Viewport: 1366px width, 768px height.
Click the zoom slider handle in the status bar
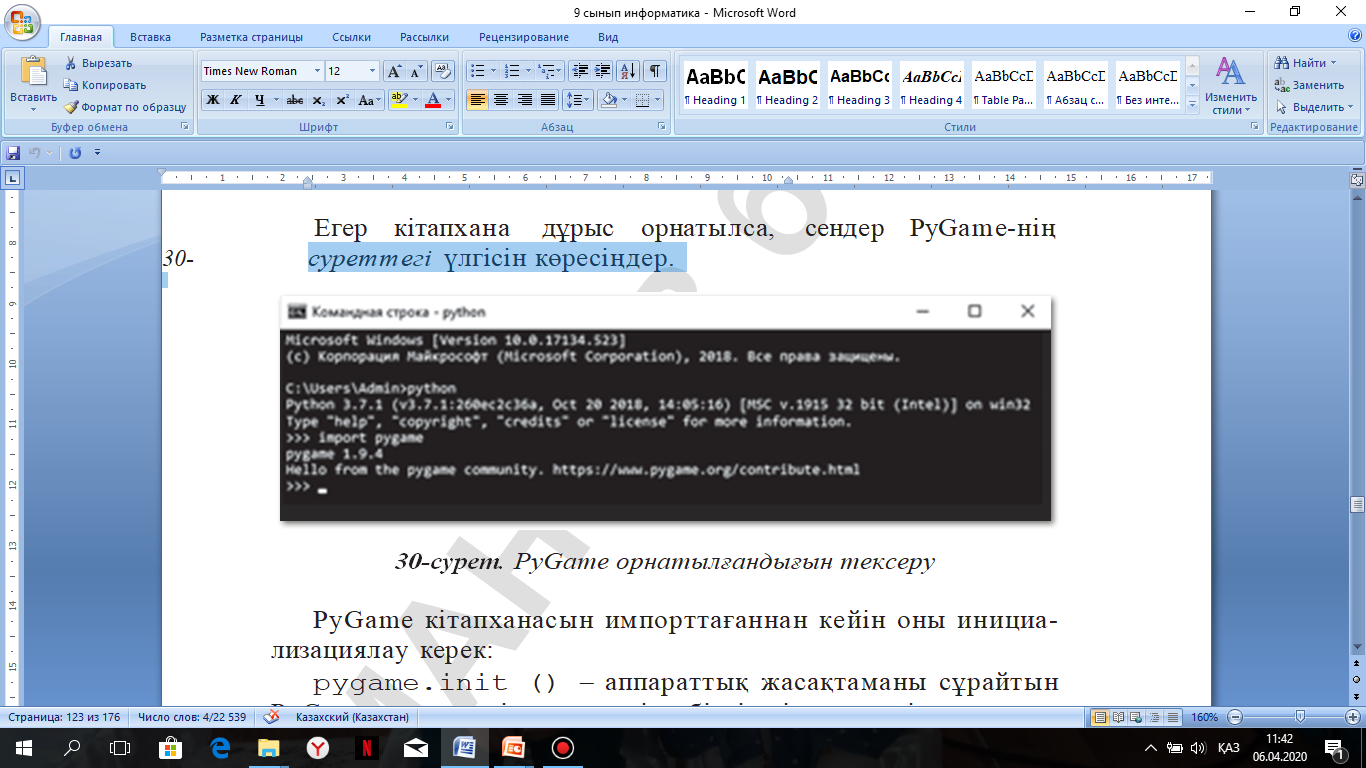1299,717
